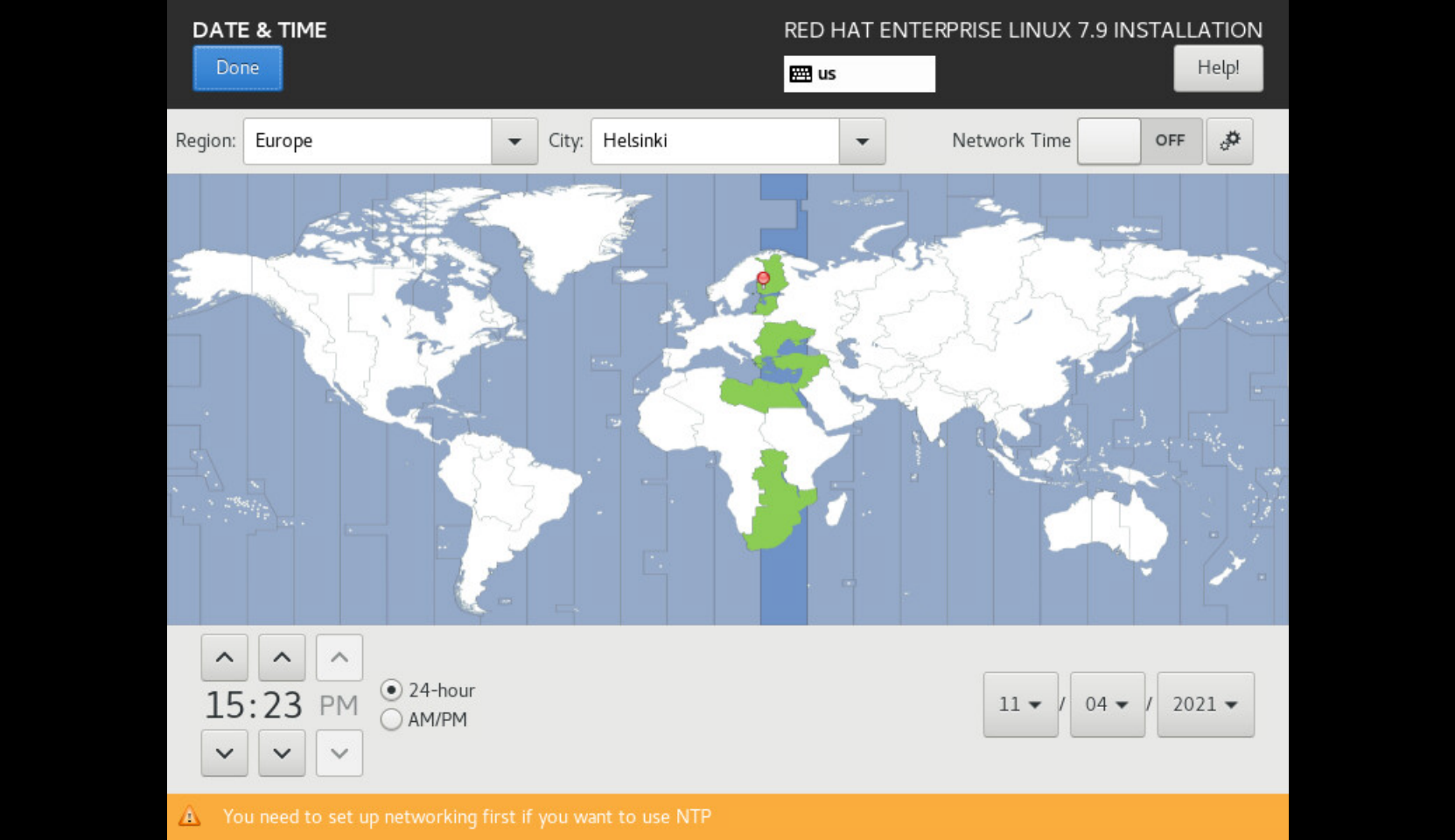This screenshot has width=1455, height=840.
Task: Click the keyboard layout icon
Action: pyautogui.click(x=801, y=74)
